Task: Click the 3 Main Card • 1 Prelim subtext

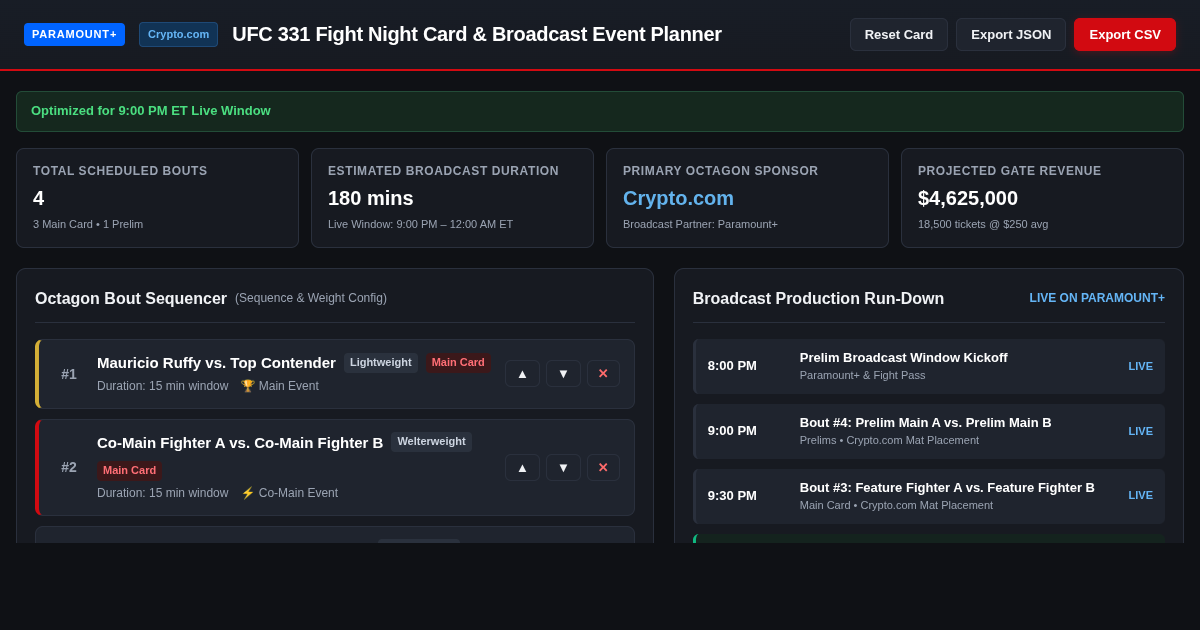Action: click(88, 224)
